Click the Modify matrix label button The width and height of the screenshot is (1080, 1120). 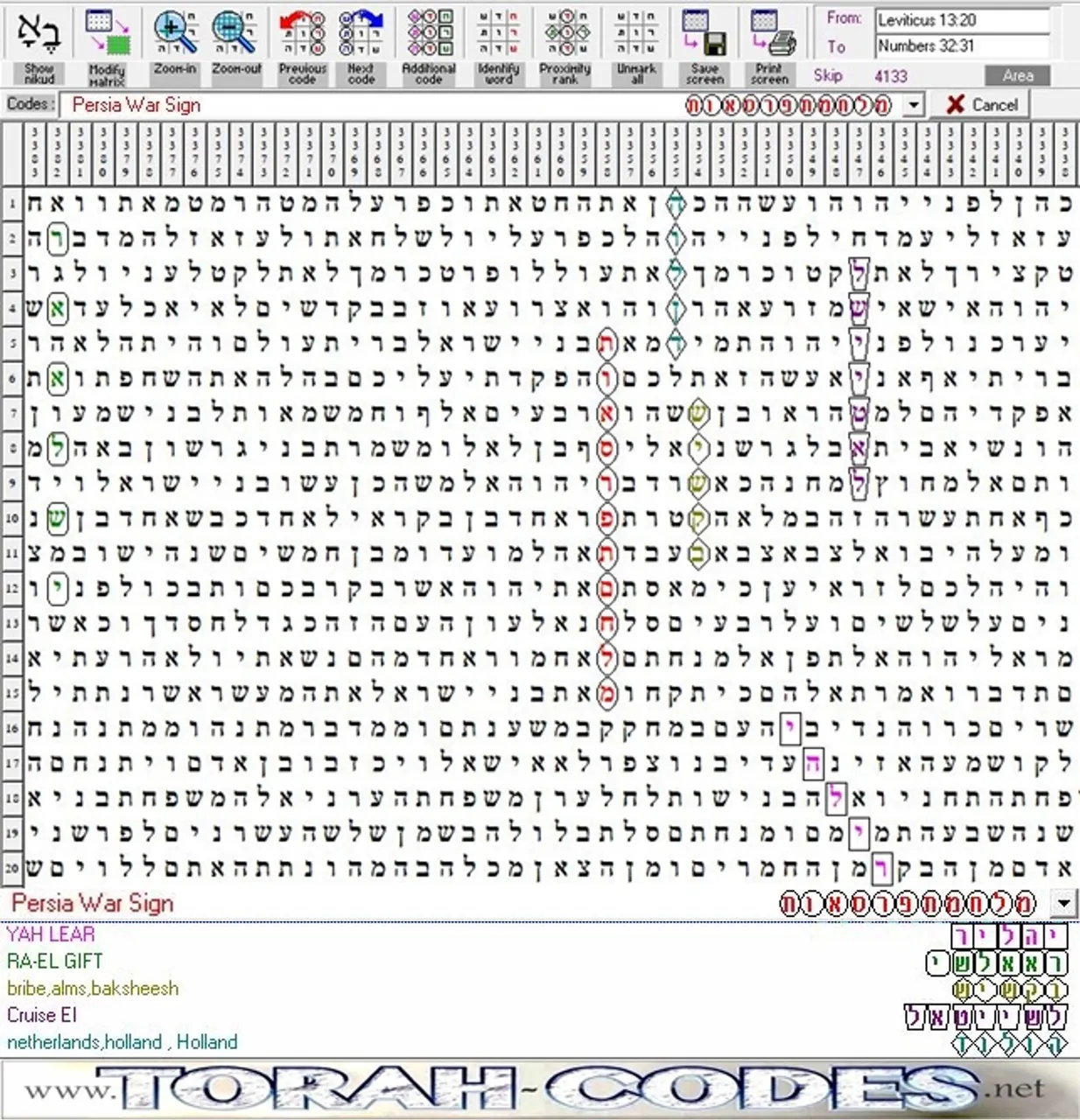pos(108,75)
